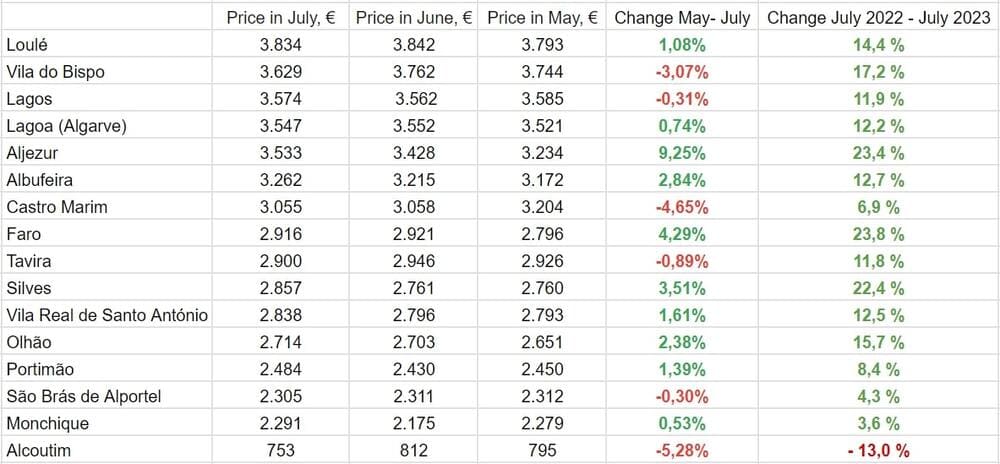1000x464 pixels.
Task: Click Silves' 22,4 % yearly change
Action: [877, 288]
